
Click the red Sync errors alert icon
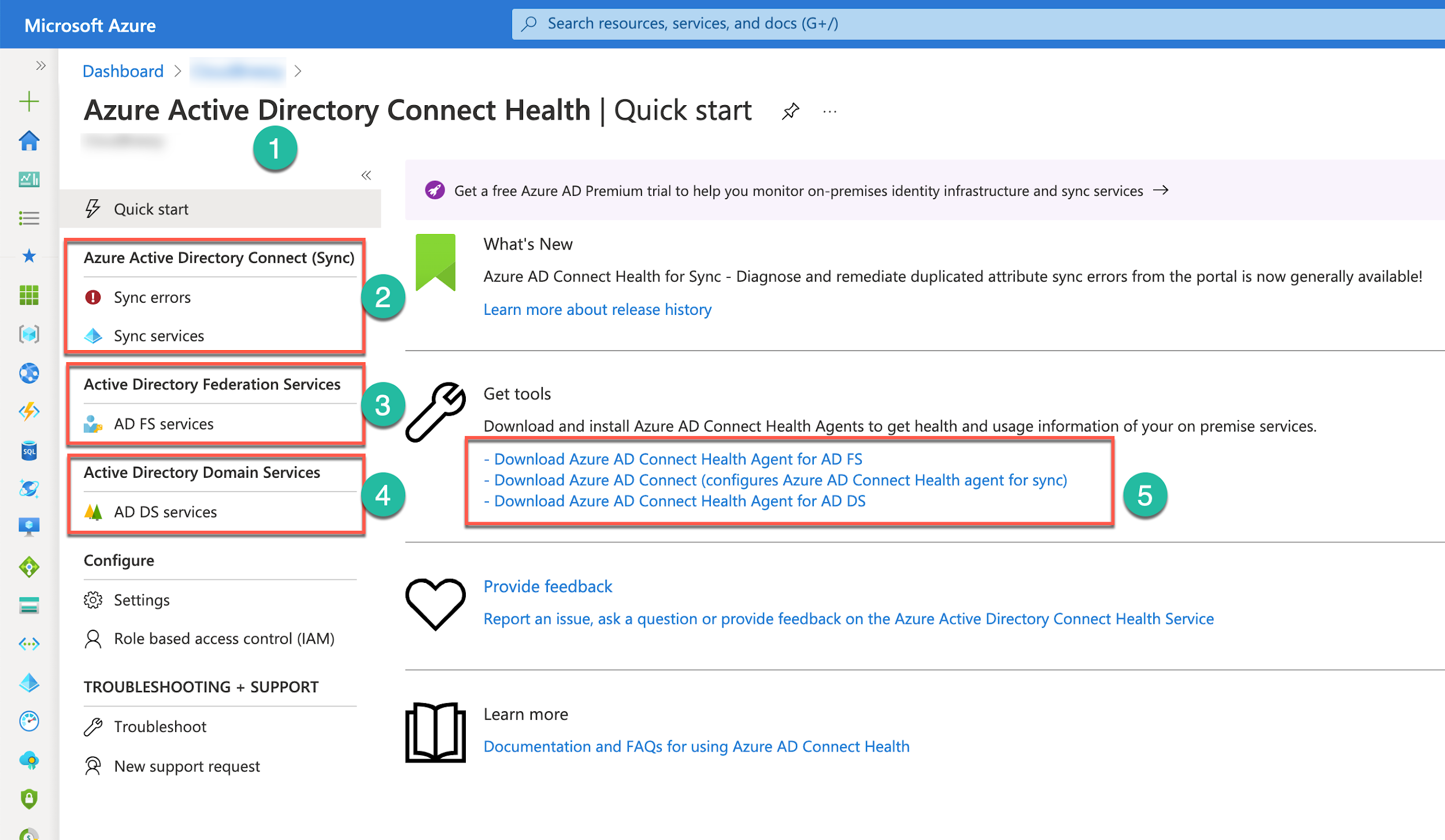point(93,297)
